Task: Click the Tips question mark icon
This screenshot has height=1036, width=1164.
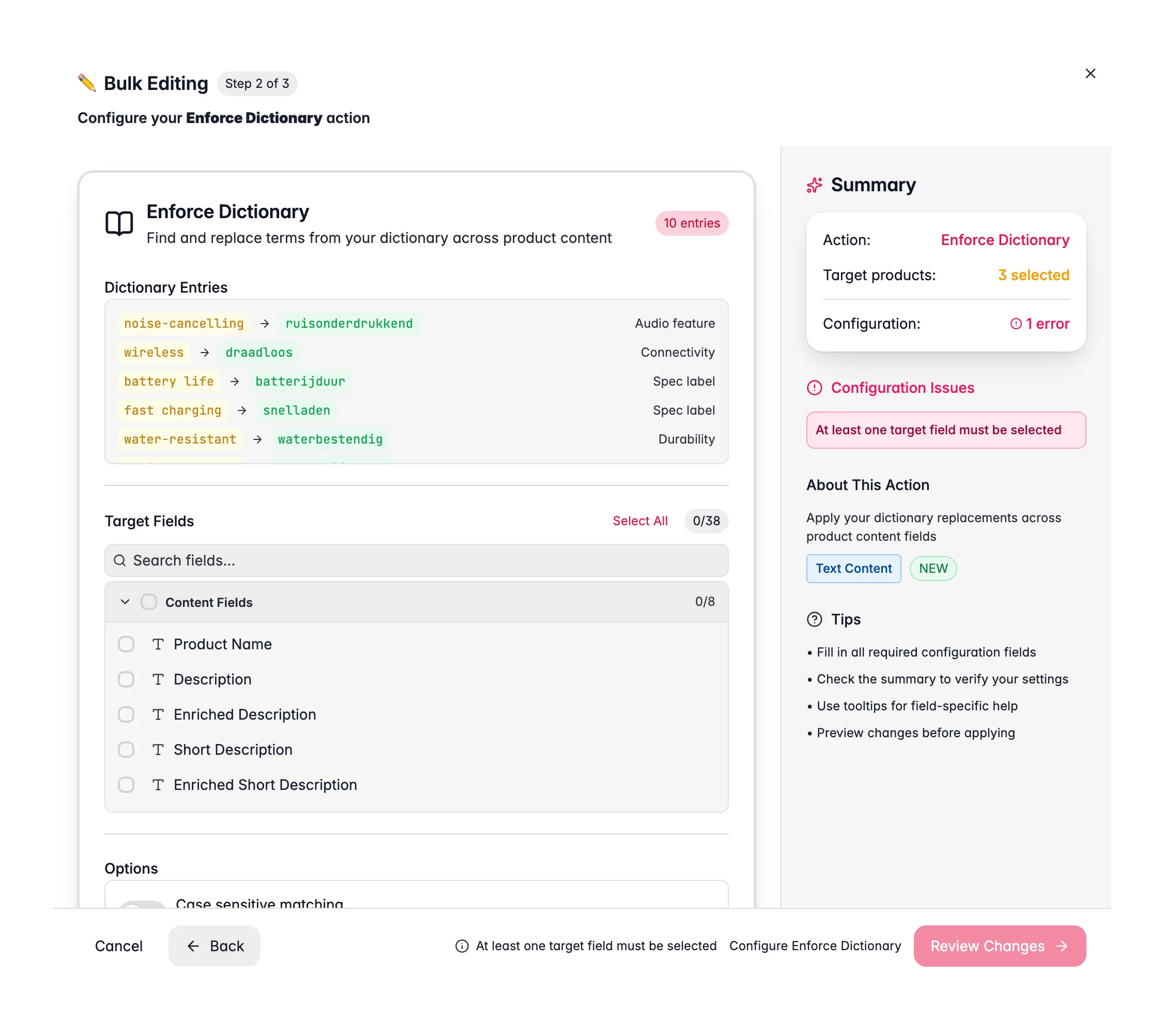Action: (815, 619)
